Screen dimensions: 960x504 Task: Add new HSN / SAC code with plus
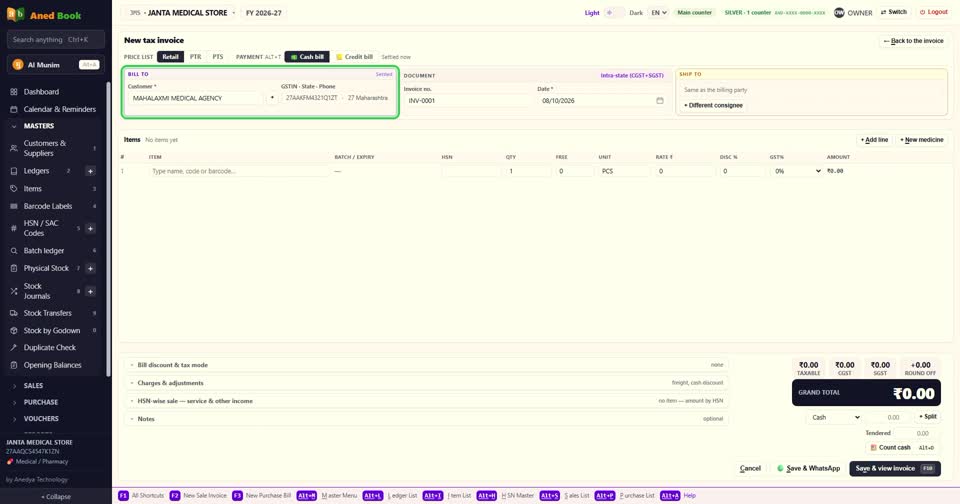(x=90, y=228)
